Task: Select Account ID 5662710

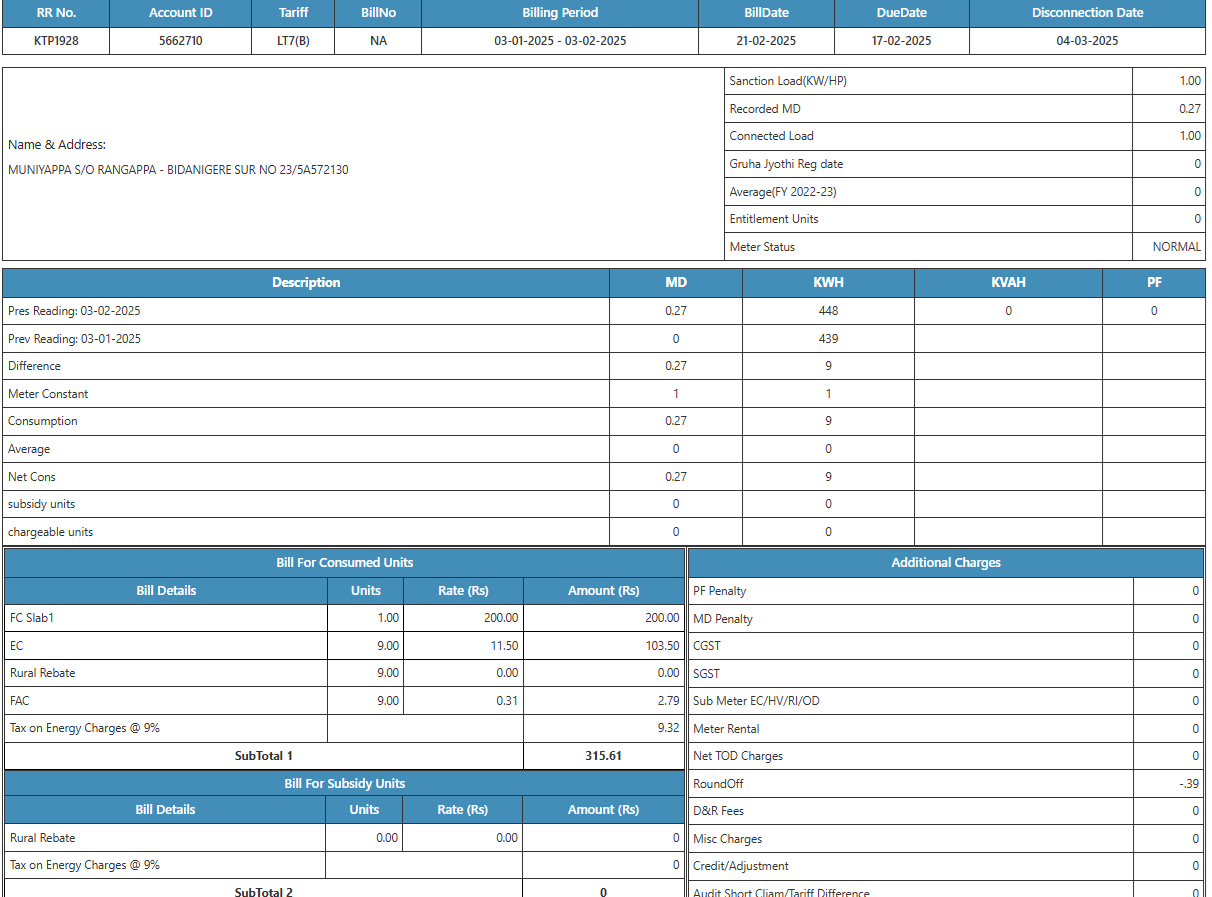Action: click(x=181, y=41)
